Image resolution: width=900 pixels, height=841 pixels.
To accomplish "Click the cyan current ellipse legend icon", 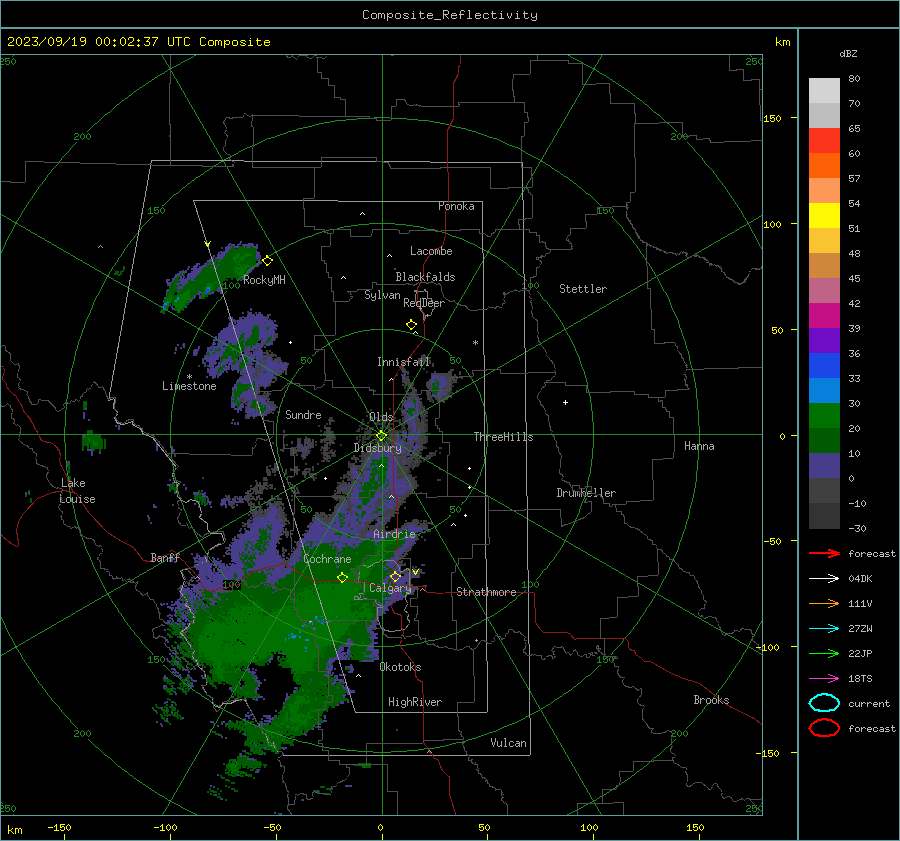I will tap(824, 703).
